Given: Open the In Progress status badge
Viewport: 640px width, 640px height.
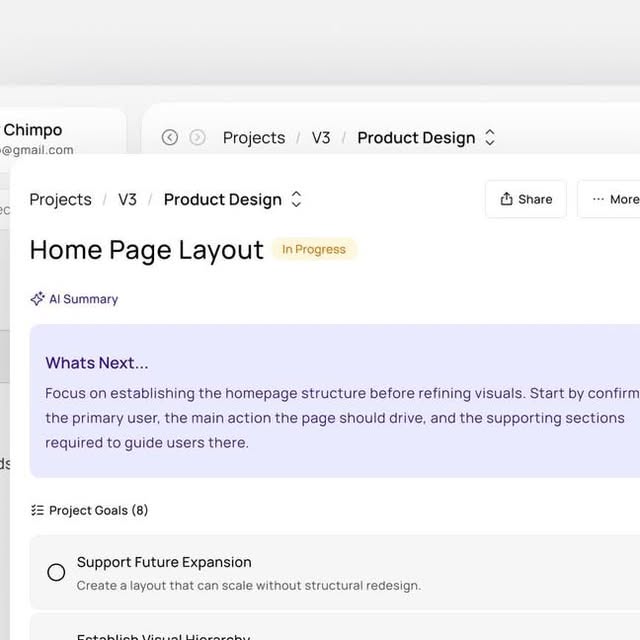Looking at the screenshot, I should tap(314, 250).
